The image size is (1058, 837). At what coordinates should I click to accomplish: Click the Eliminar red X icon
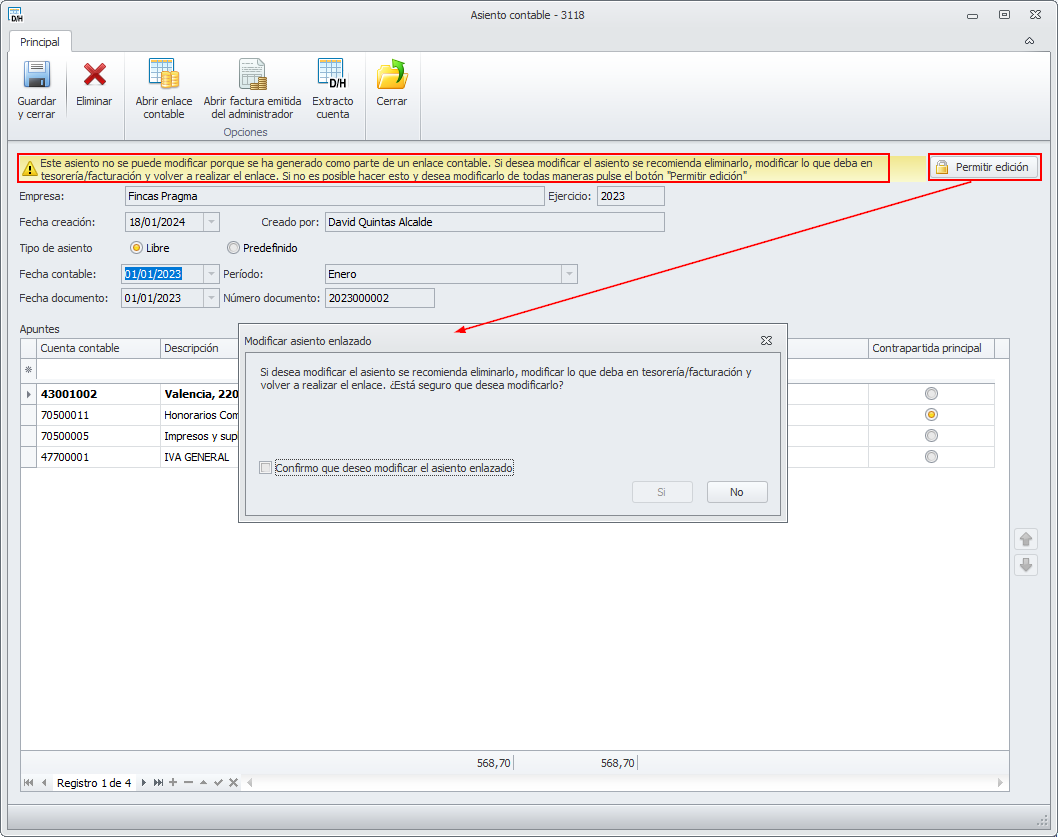94,74
